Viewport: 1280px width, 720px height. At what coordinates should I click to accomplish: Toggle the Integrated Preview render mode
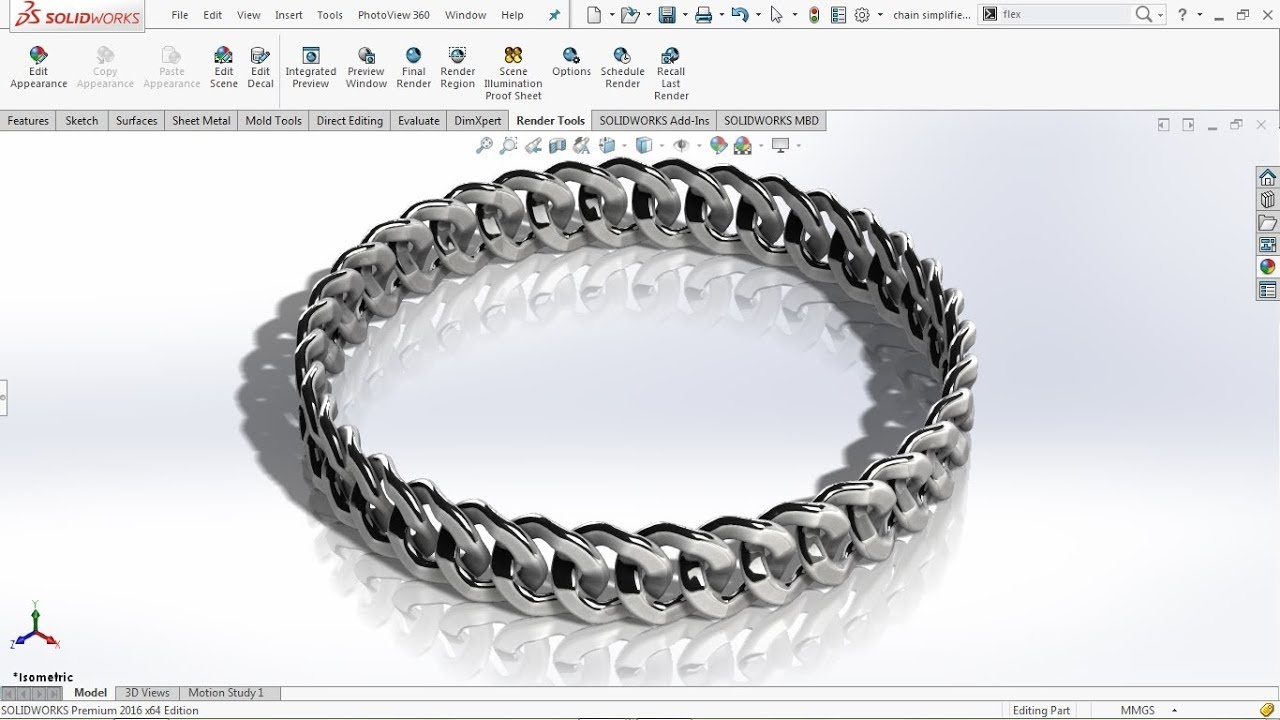[310, 67]
